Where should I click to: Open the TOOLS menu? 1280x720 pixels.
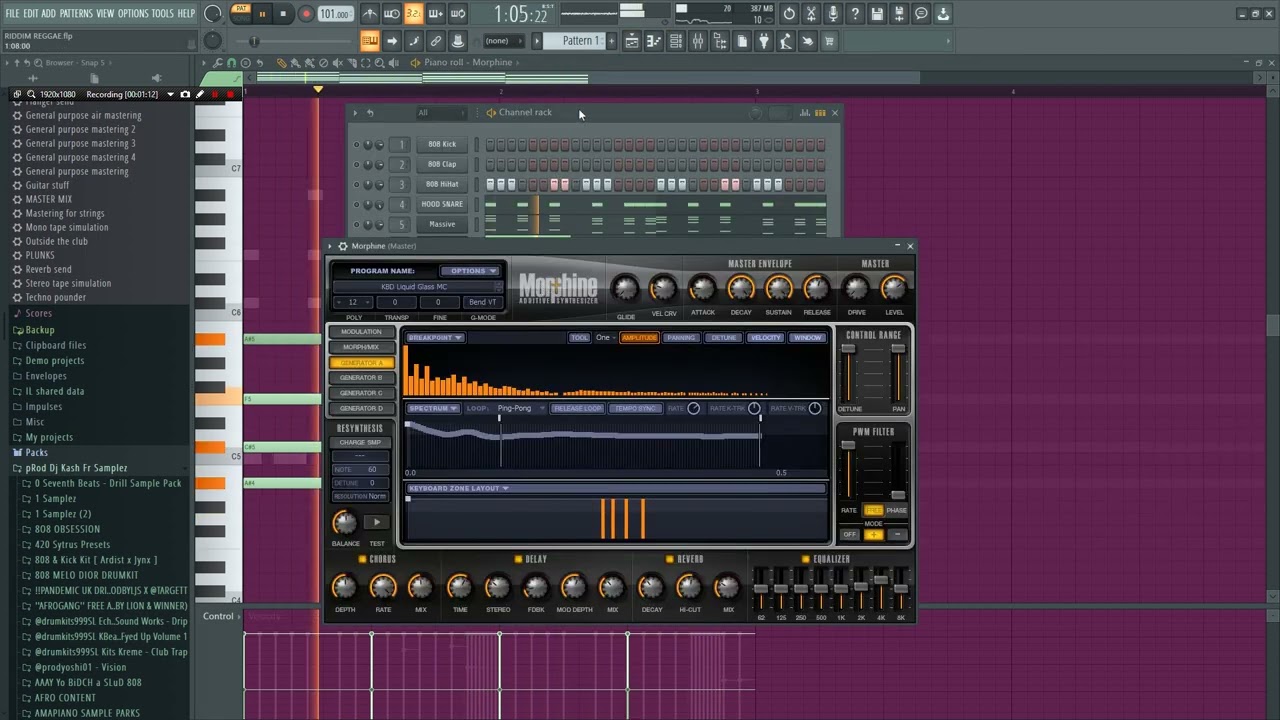point(162,13)
